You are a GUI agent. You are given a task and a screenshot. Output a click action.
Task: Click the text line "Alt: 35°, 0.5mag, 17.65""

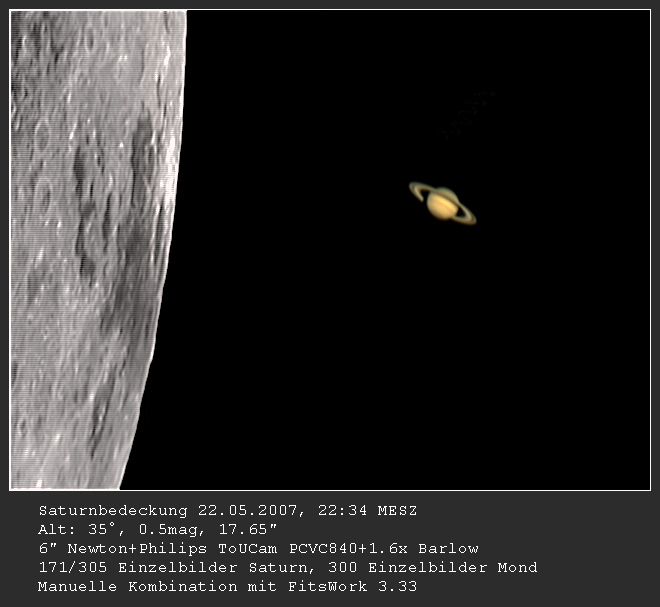click(157, 529)
